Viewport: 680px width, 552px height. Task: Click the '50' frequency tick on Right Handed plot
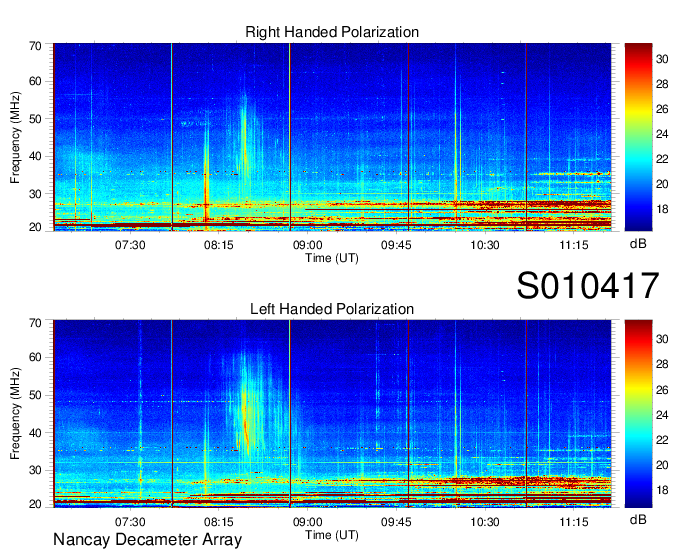(35, 119)
